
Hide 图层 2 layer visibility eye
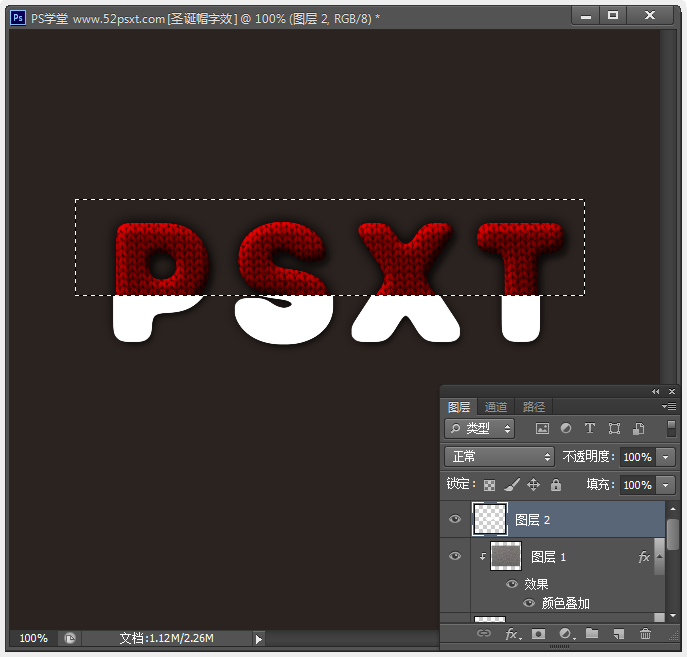(x=455, y=519)
